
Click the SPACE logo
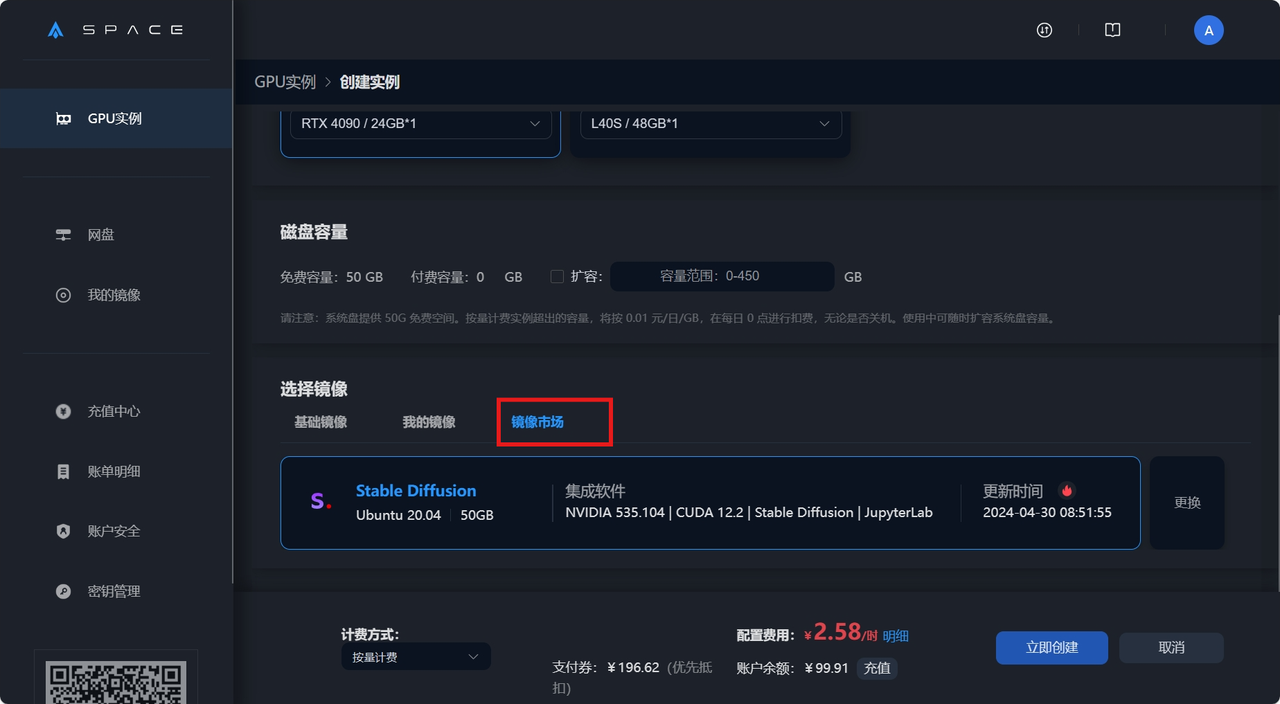click(115, 30)
